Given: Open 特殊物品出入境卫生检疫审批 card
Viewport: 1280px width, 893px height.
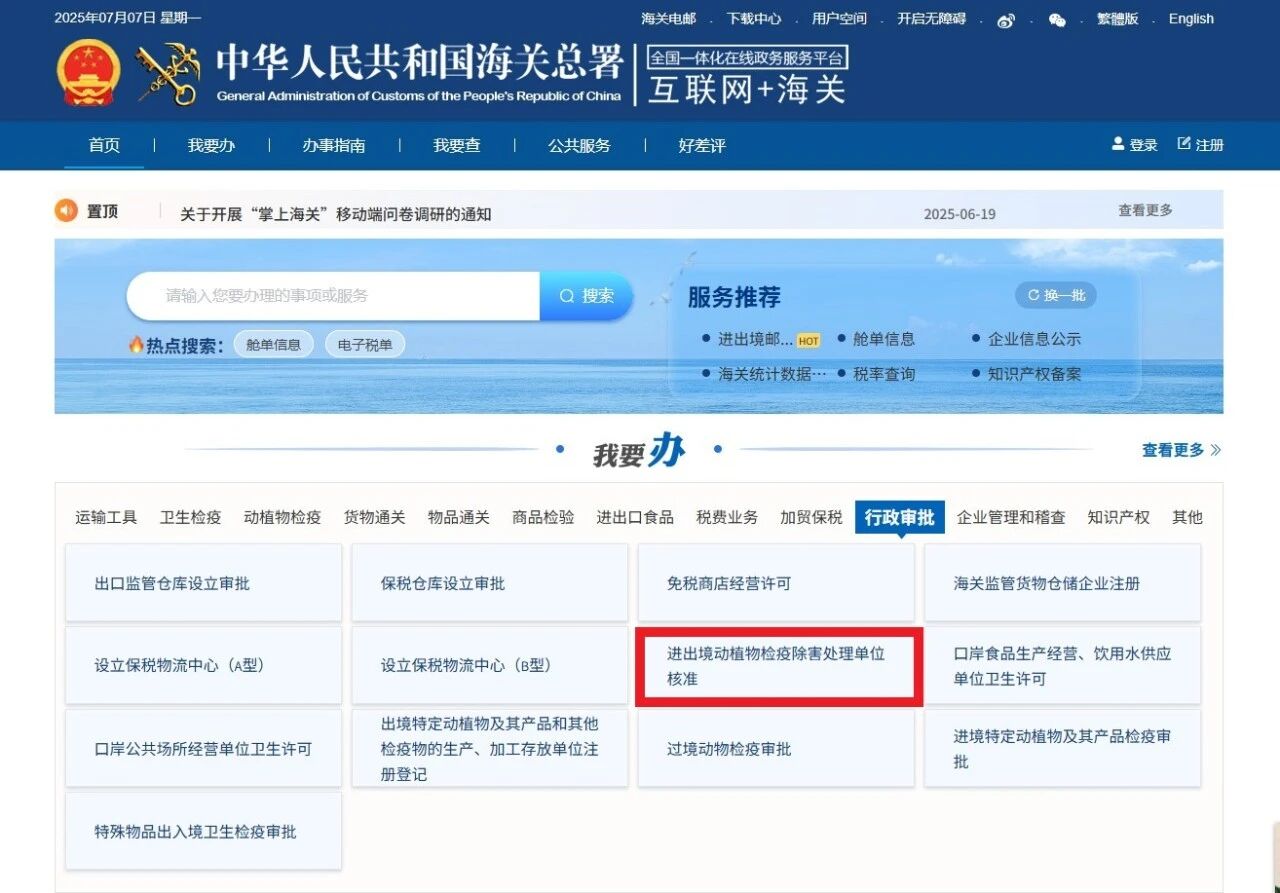Looking at the screenshot, I should tap(203, 832).
